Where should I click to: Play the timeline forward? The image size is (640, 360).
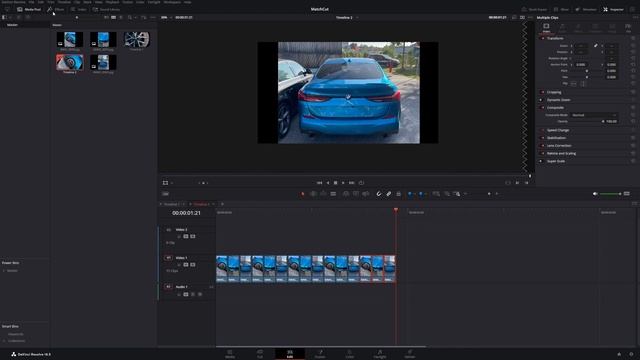[x=343, y=183]
